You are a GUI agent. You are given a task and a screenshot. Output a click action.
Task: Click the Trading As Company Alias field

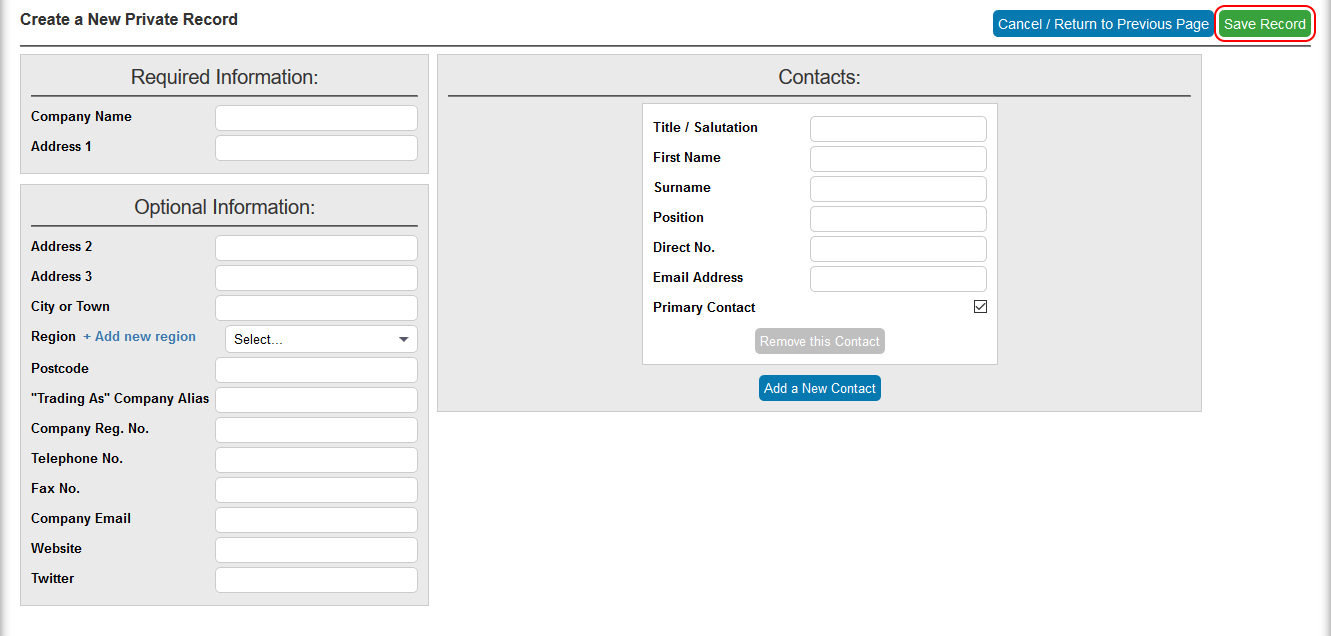pos(316,400)
